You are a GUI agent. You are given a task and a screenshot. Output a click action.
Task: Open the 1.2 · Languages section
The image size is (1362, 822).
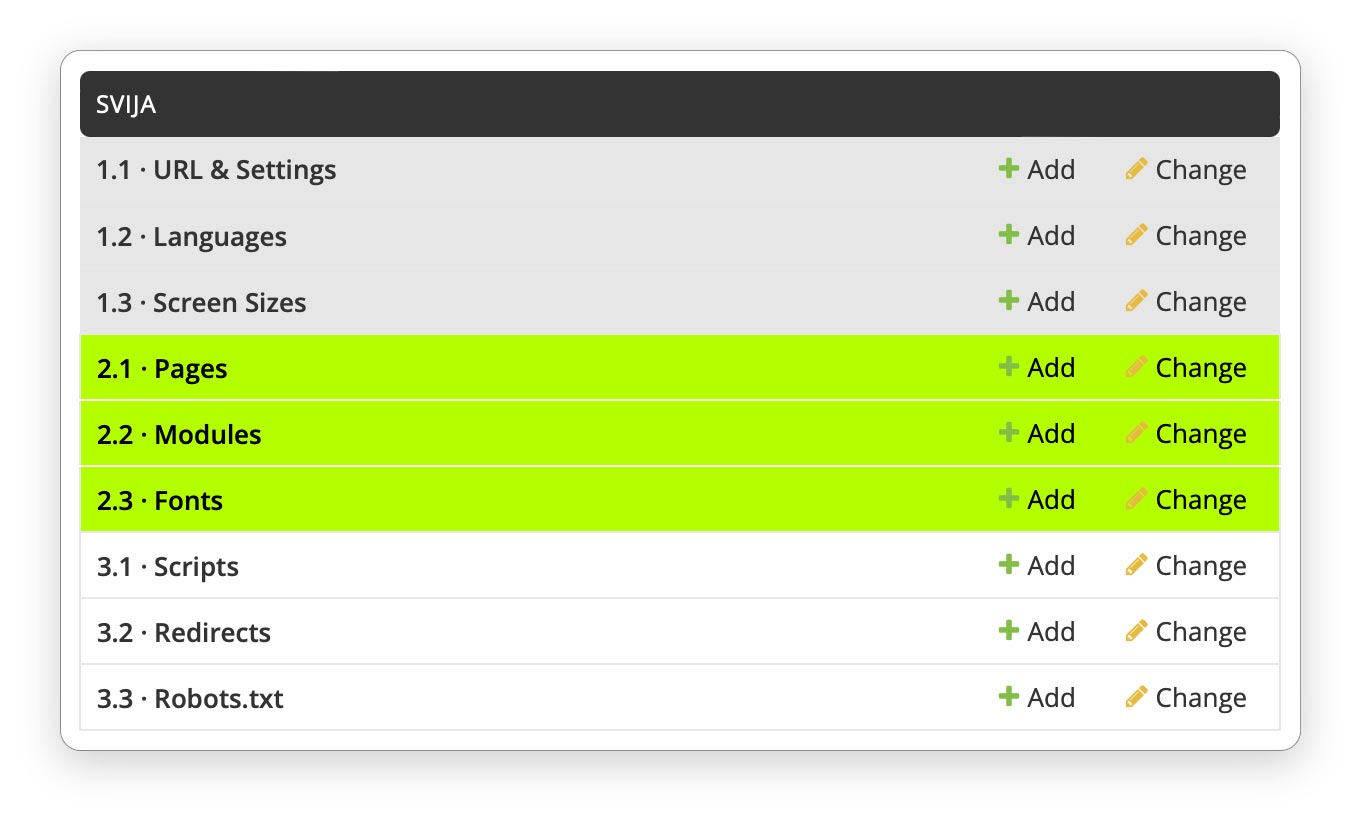click(x=191, y=237)
